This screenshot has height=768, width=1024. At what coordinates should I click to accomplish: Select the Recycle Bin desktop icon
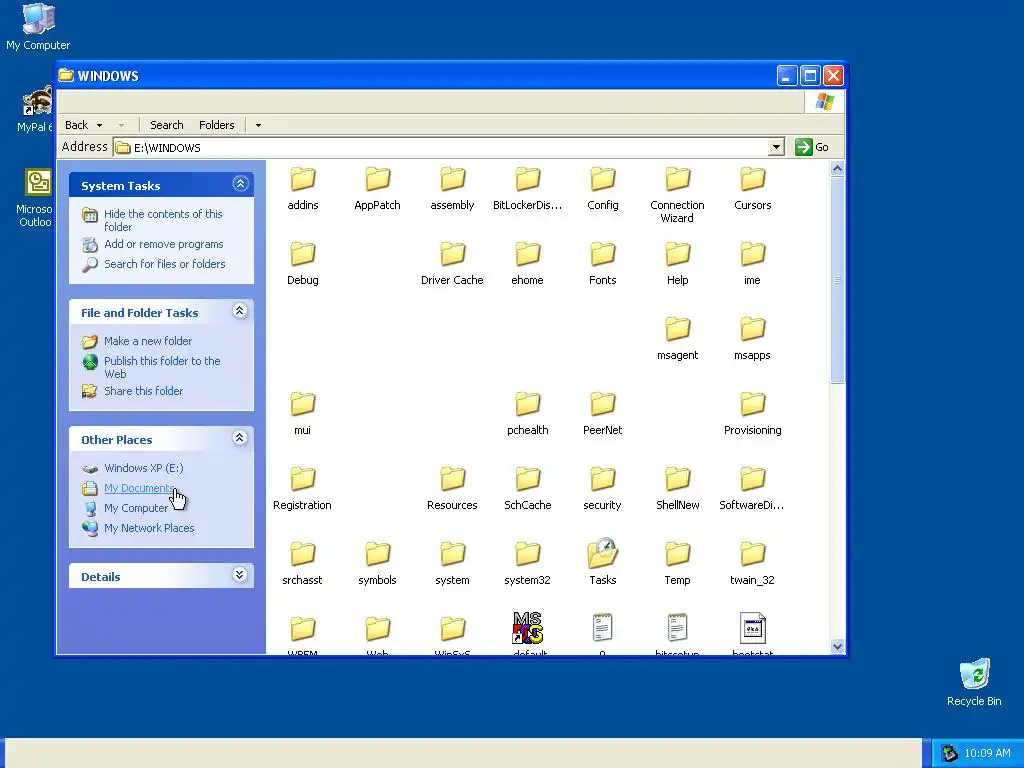tap(974, 682)
